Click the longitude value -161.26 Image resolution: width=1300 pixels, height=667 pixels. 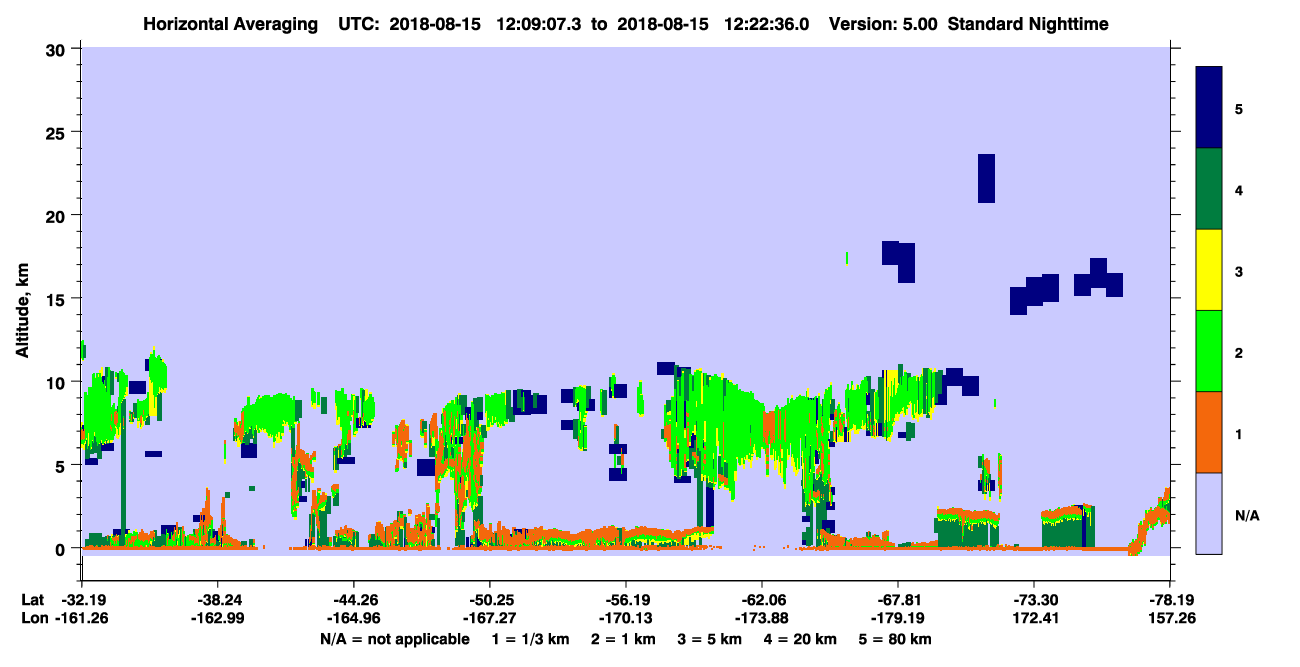click(x=82, y=618)
